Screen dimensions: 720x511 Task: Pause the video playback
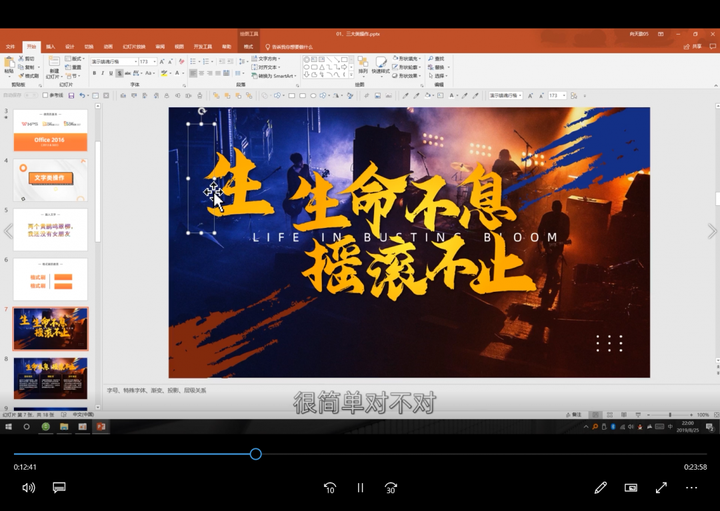(360, 488)
